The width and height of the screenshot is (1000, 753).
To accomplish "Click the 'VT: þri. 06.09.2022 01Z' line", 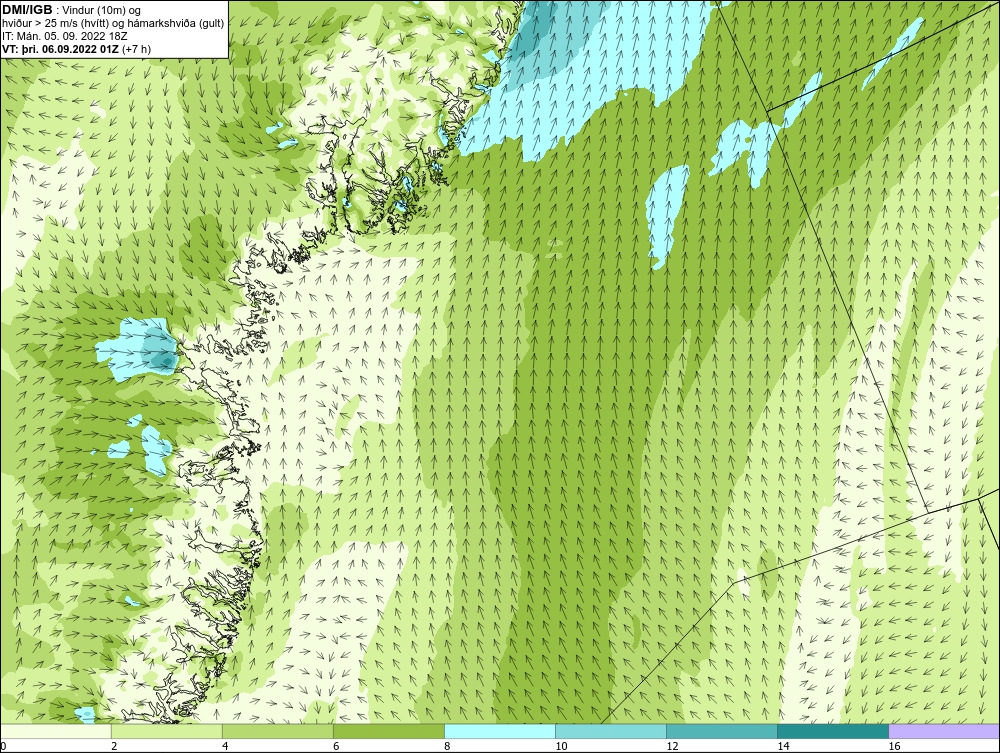I will tap(60, 48).
